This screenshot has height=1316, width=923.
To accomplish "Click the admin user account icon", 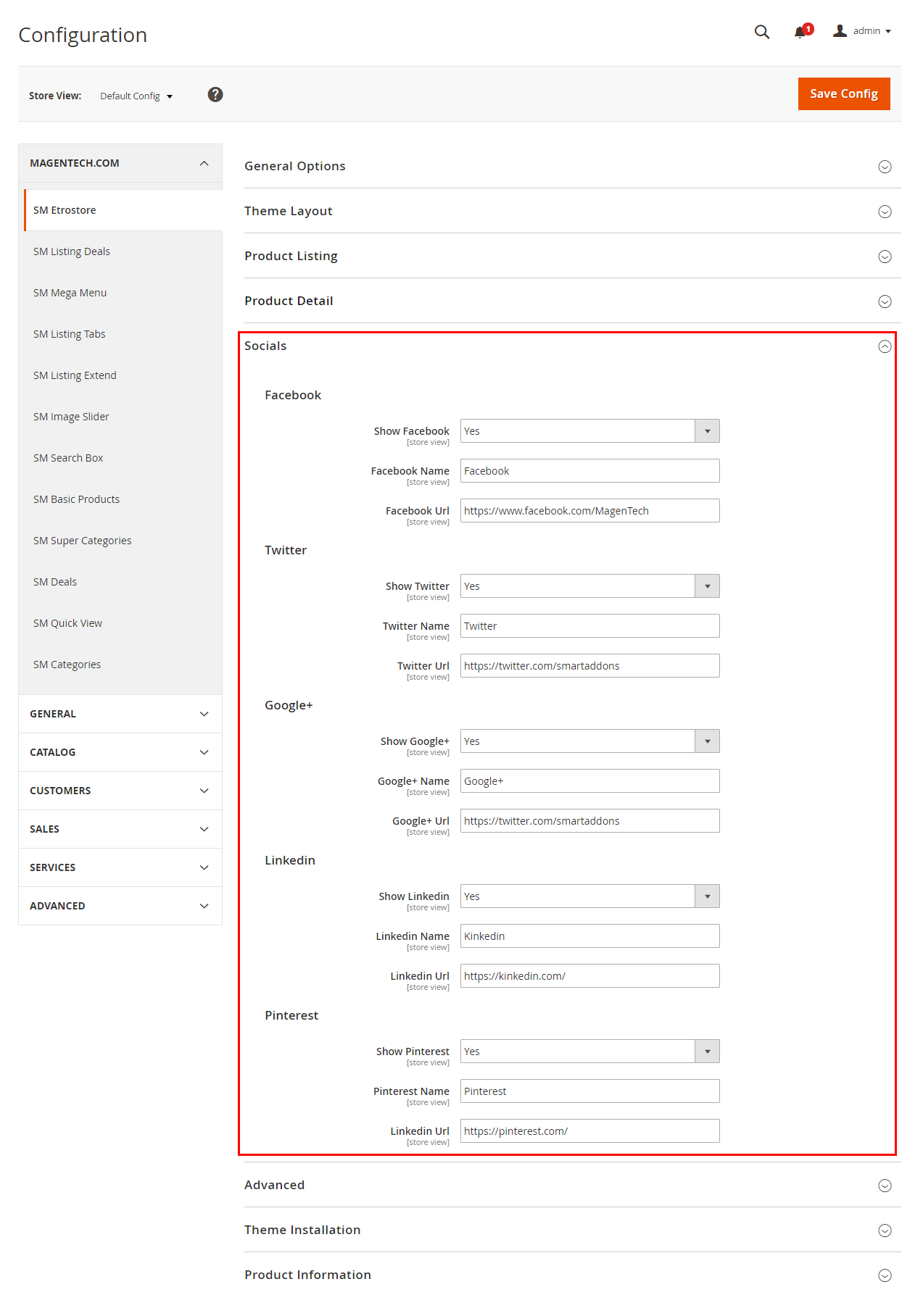I will [840, 31].
